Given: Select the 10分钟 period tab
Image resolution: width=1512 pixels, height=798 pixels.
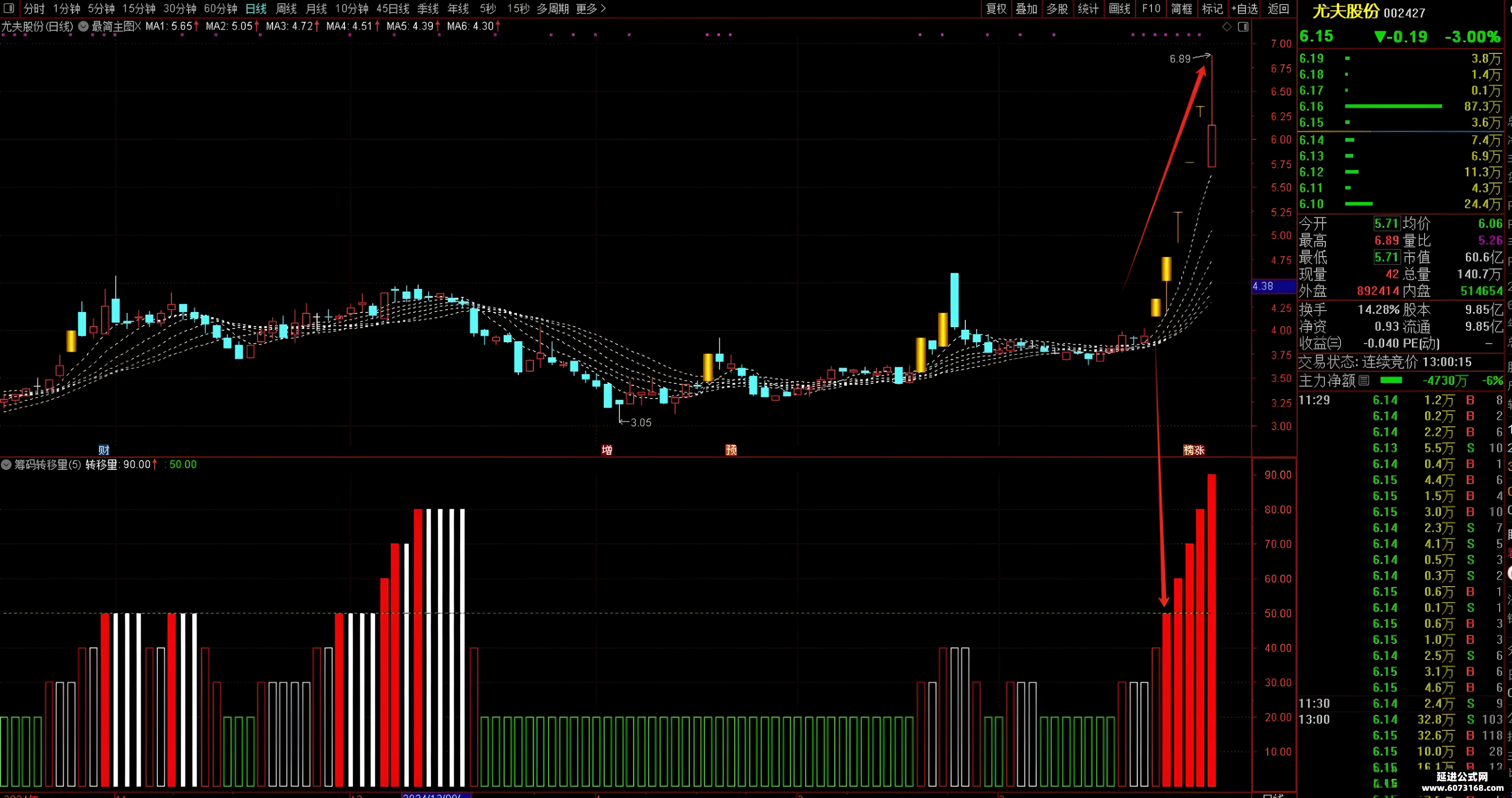Looking at the screenshot, I should click(x=352, y=9).
